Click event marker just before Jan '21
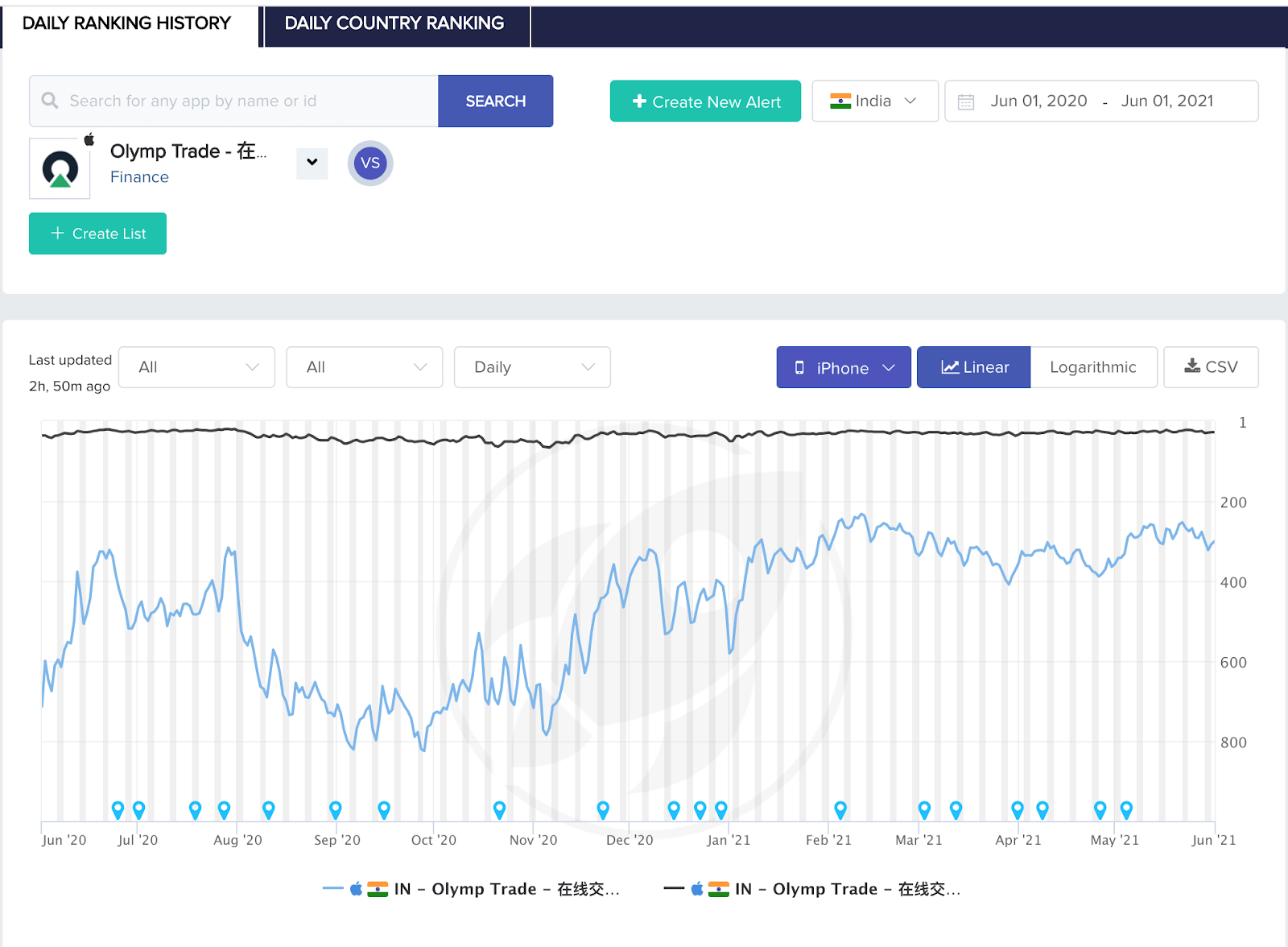Viewport: 1288px width, 947px height. 720,809
